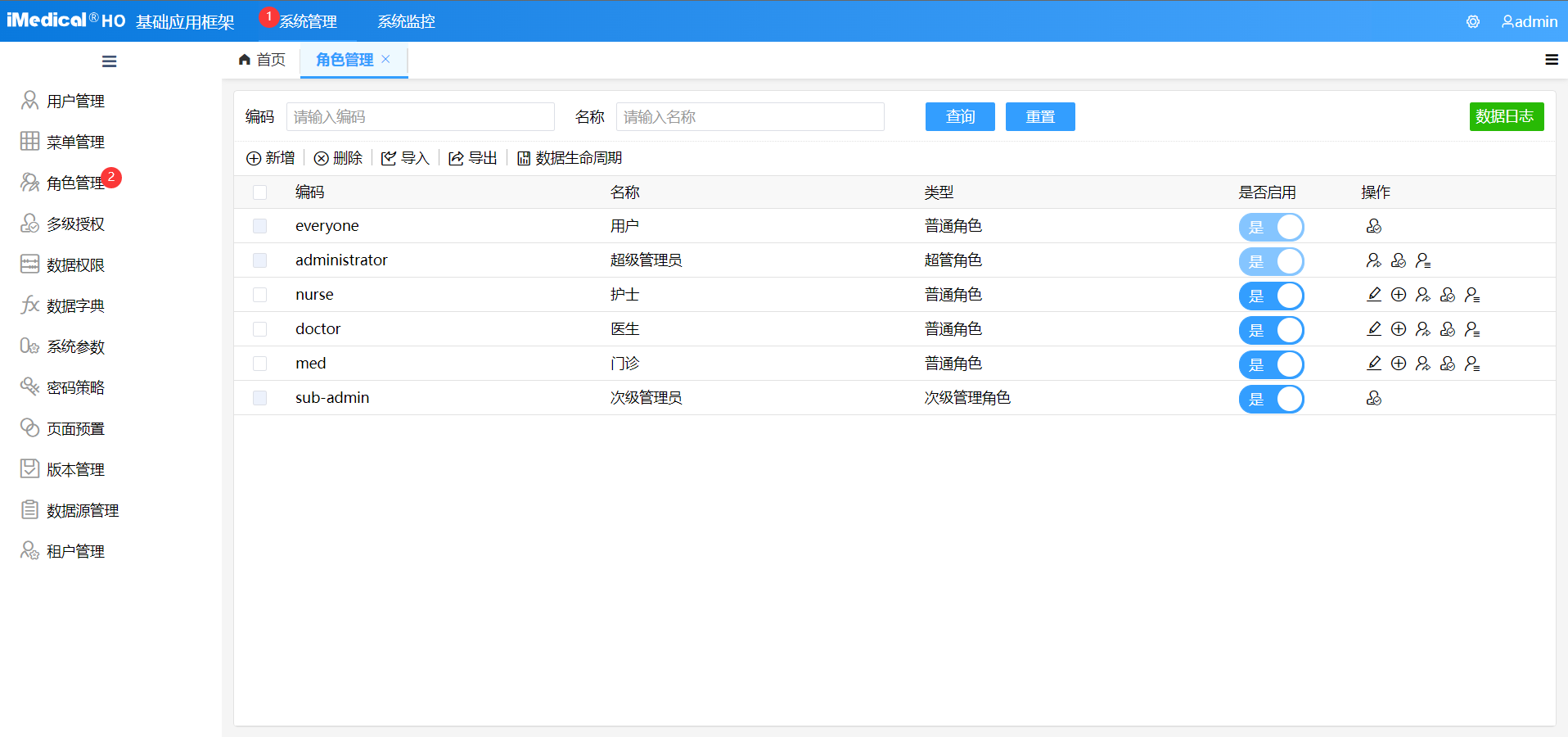Click the 查询 search button
Viewport: 1568px width, 737px height.
pyautogui.click(x=959, y=116)
